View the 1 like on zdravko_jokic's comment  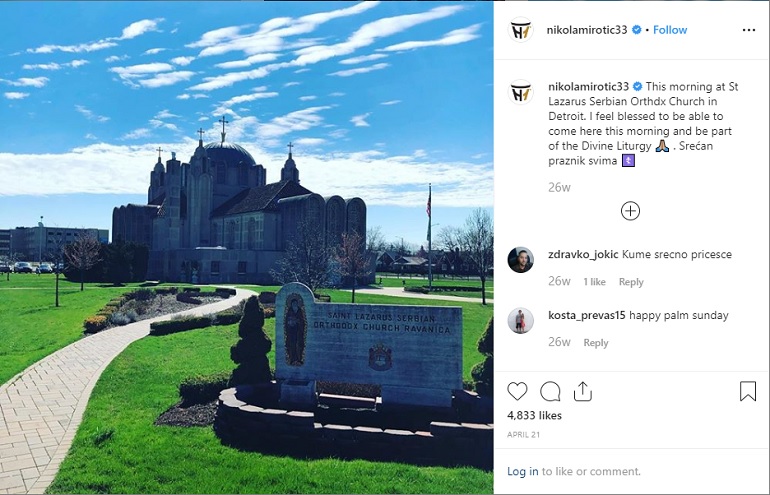(x=594, y=282)
